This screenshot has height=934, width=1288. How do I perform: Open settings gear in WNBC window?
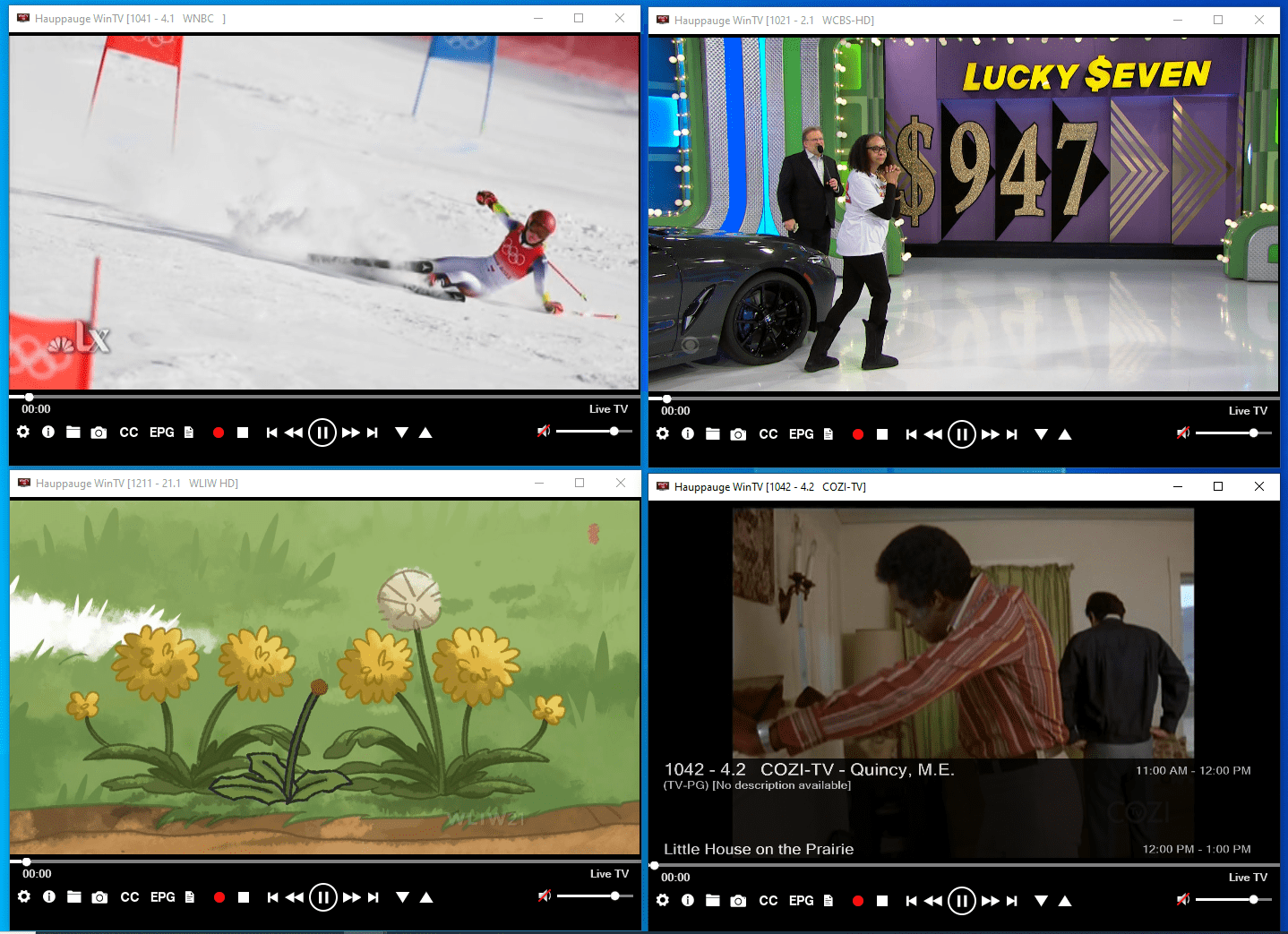pos(23,432)
